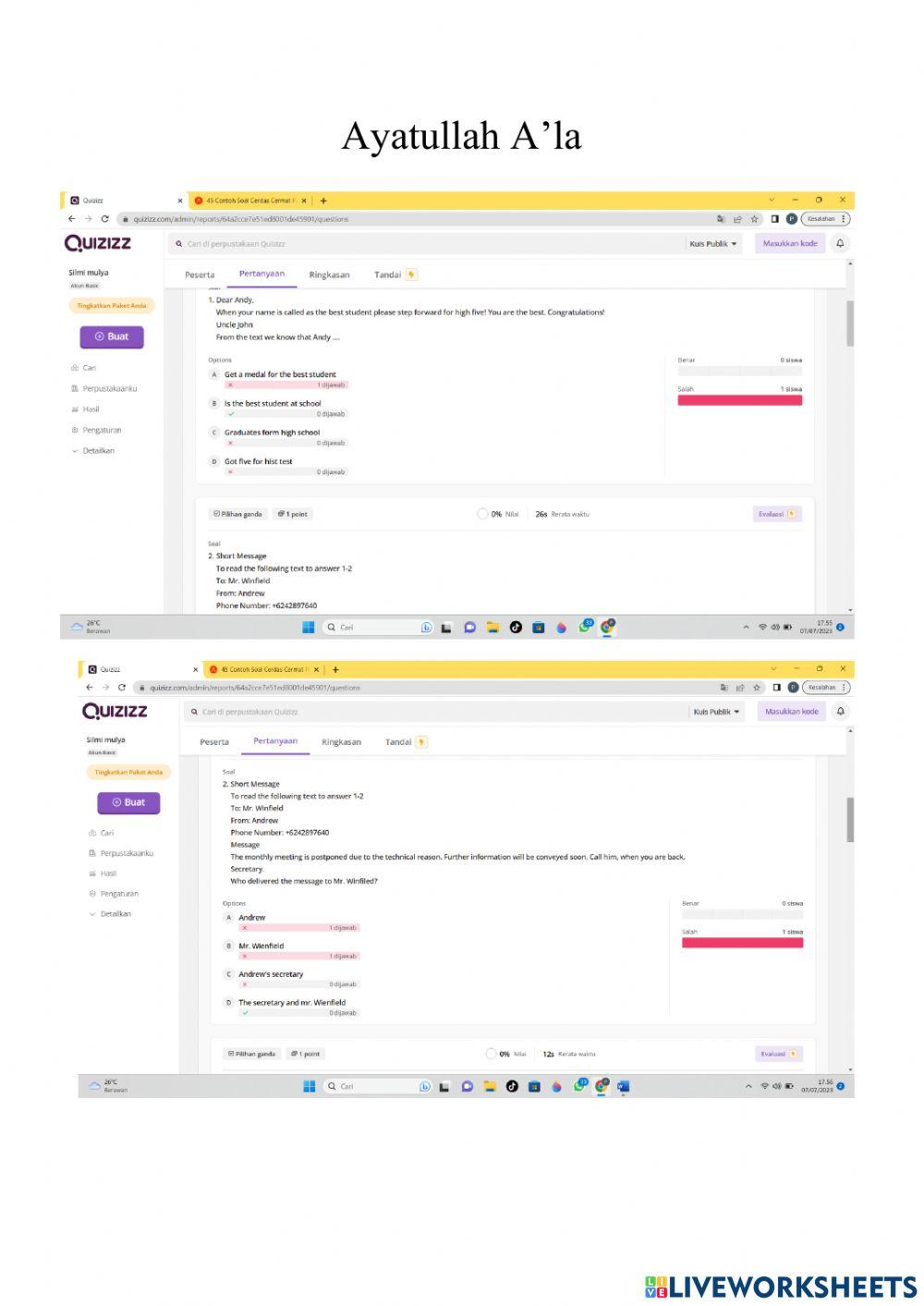This screenshot has height=1306, width=924.
Task: Select the option 'Got five for hist test'
Action: [258, 461]
